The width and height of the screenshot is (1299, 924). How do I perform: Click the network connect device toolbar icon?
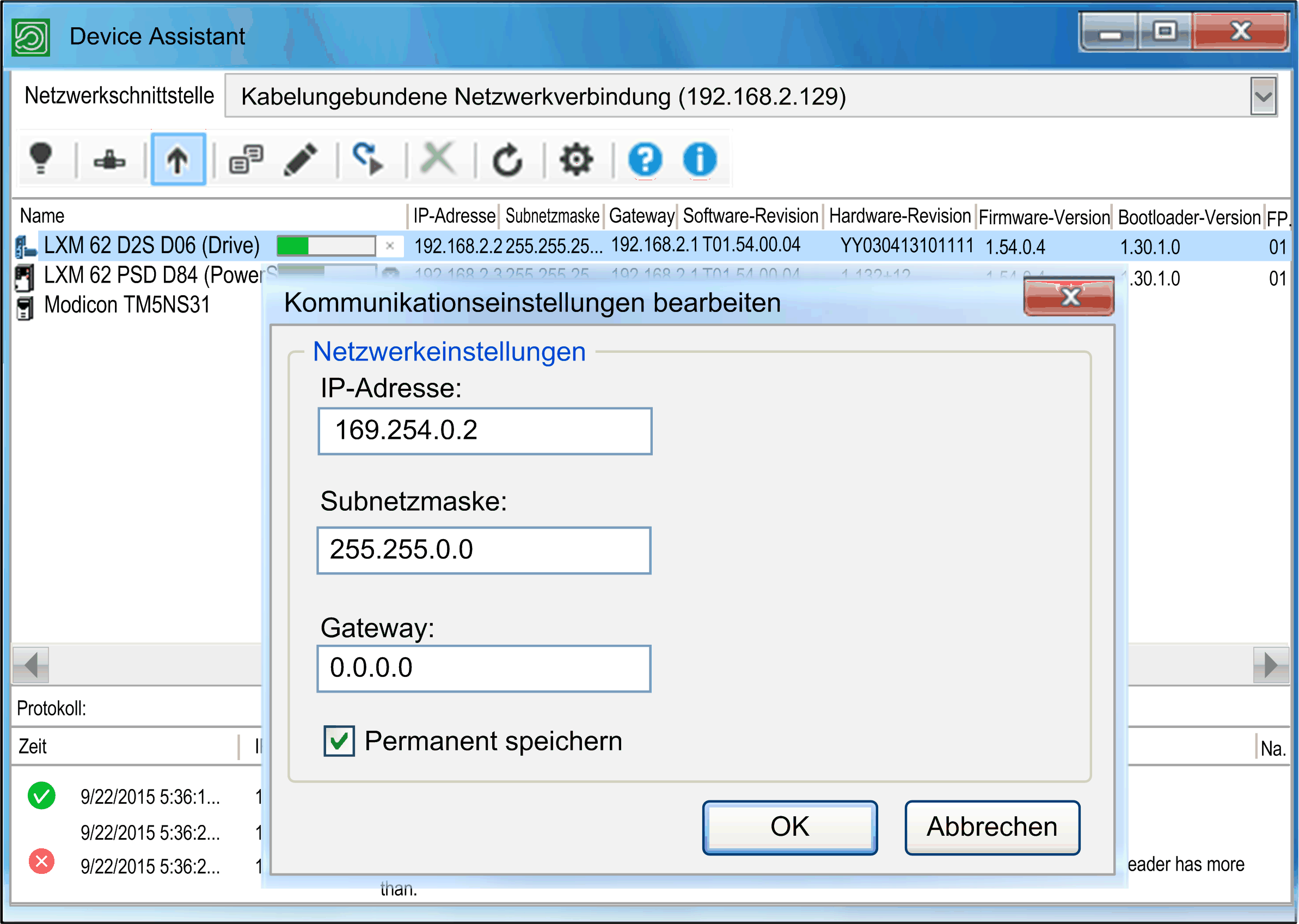[109, 161]
